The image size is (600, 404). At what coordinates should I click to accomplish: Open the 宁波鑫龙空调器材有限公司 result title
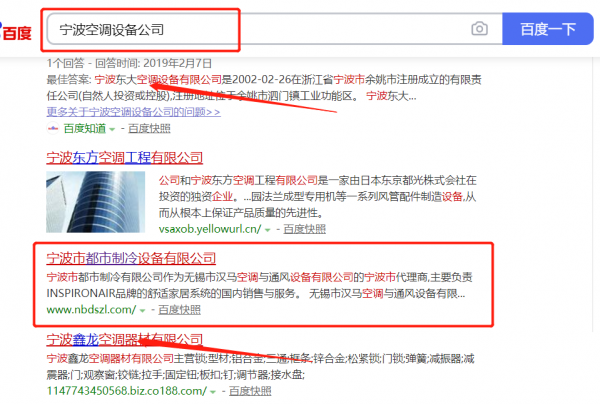124,339
